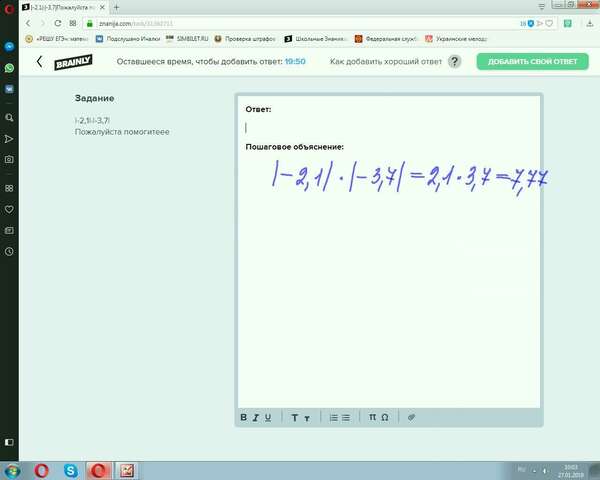Close the current browser tab
600x480 pixels.
click(102, 7)
